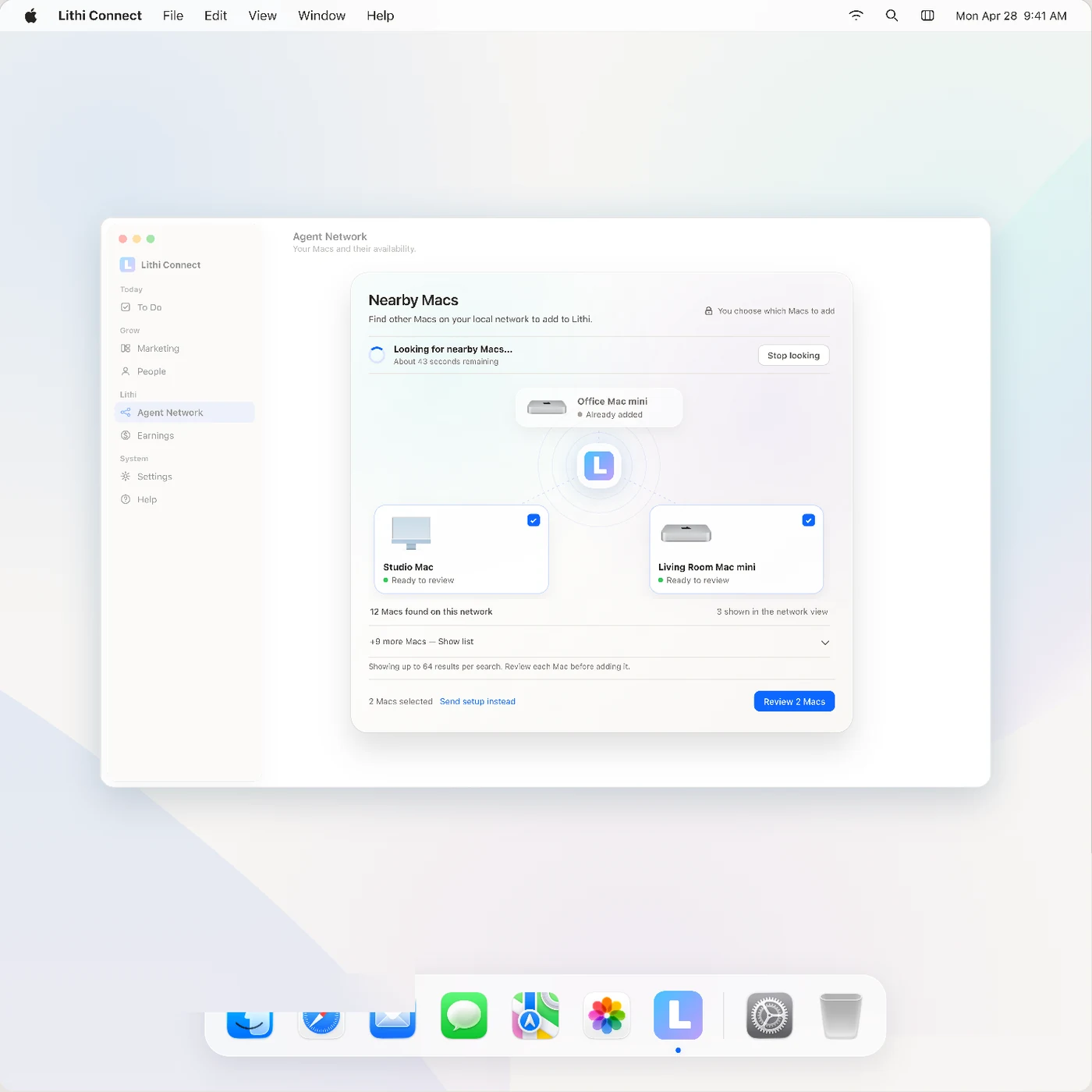This screenshot has width=1092, height=1092.
Task: Click the Living Room Mac mini icon
Action: click(686, 533)
